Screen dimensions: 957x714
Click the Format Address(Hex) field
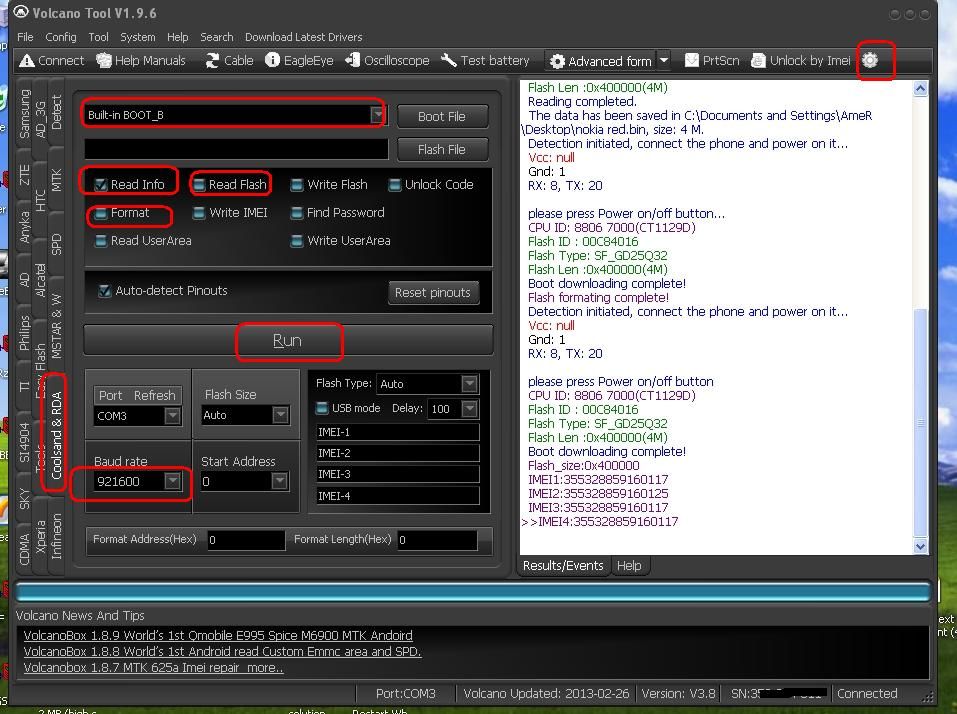point(246,539)
